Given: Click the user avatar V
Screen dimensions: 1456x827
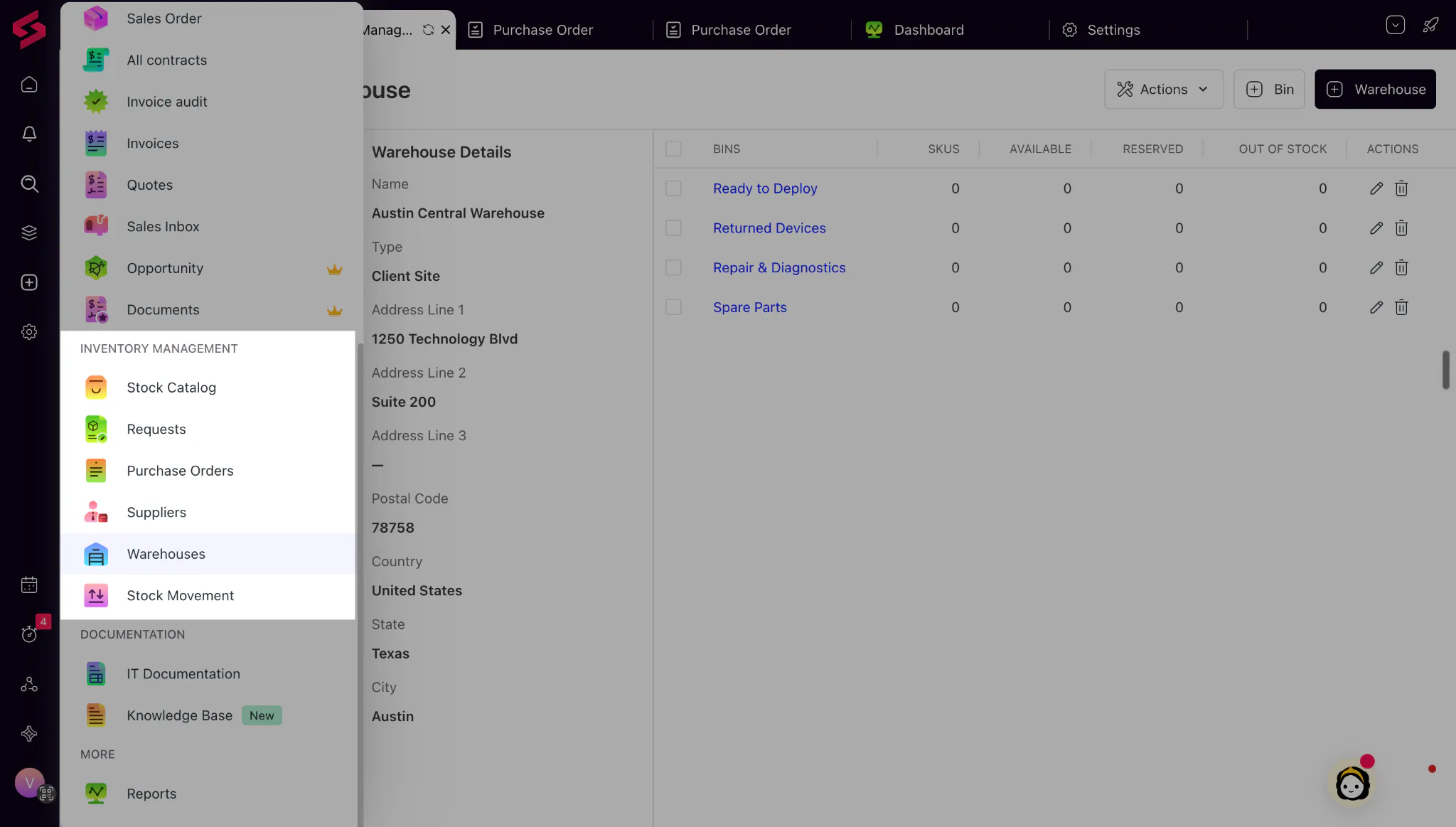Looking at the screenshot, I should tap(29, 783).
